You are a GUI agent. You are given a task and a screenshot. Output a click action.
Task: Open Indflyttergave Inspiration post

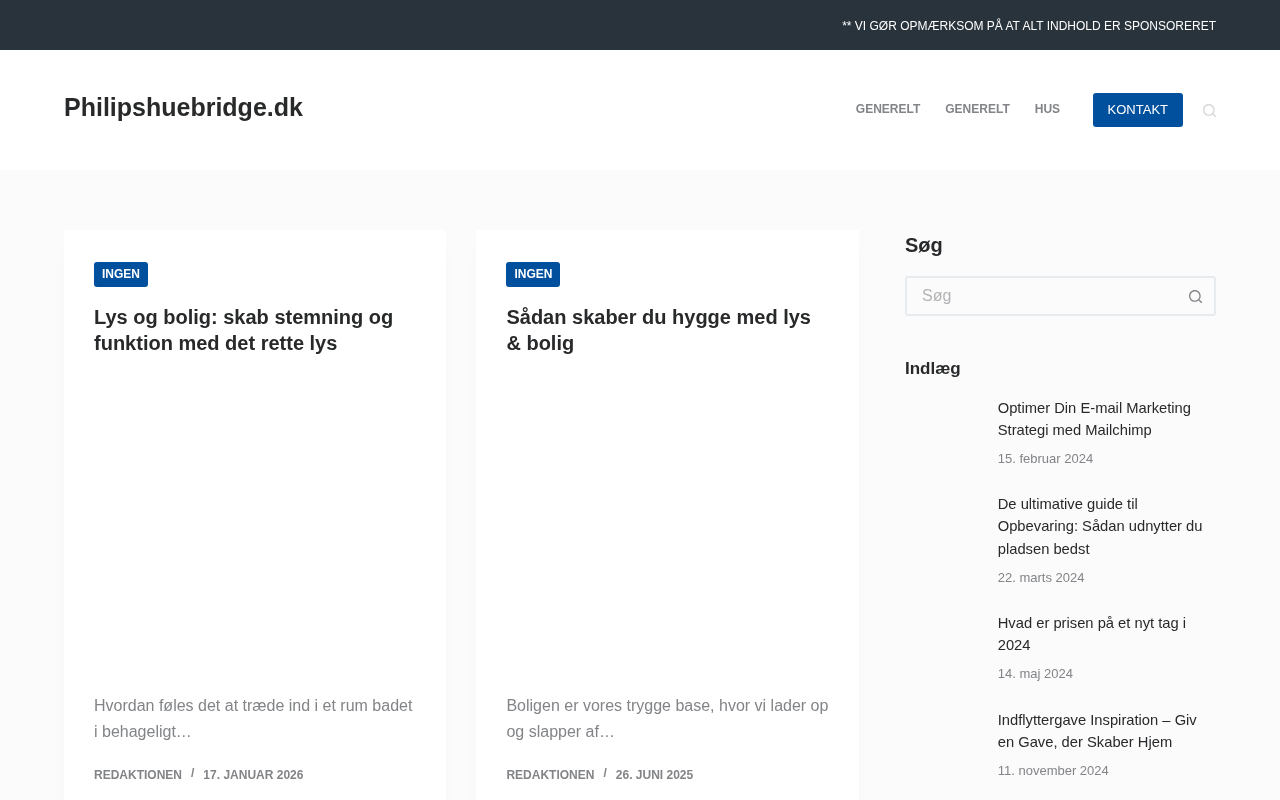tap(1097, 731)
